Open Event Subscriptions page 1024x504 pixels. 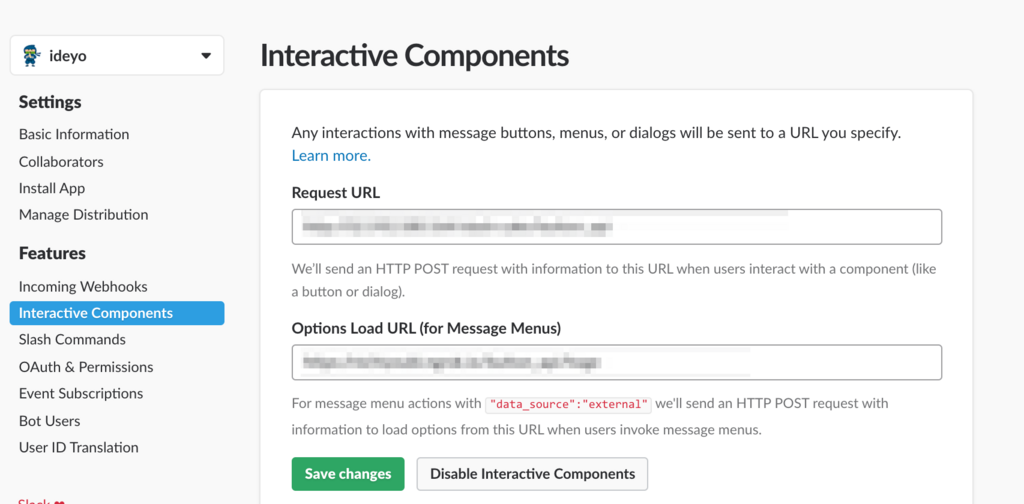tap(81, 394)
